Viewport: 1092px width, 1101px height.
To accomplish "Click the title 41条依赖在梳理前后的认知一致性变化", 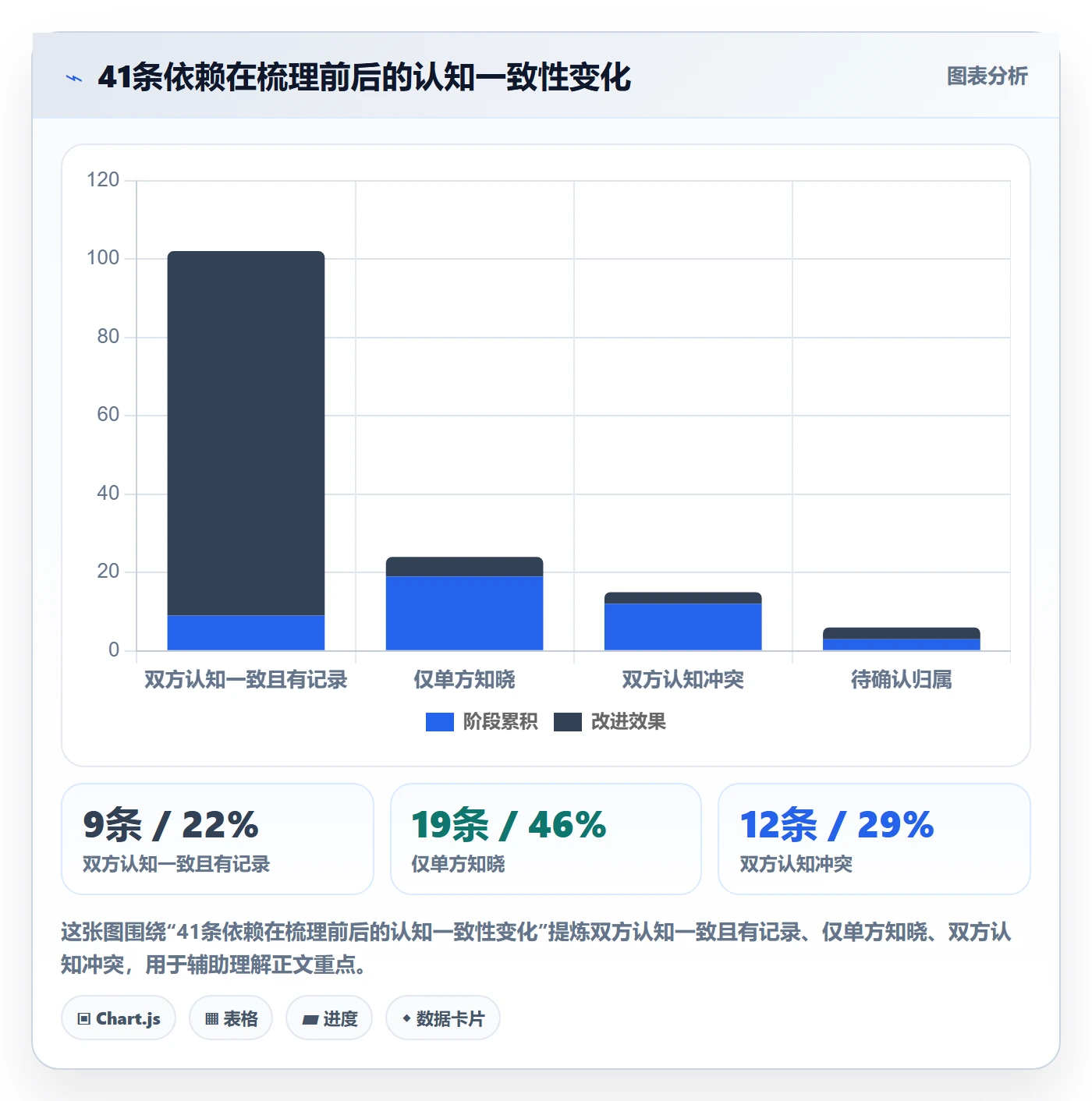I will coord(364,77).
